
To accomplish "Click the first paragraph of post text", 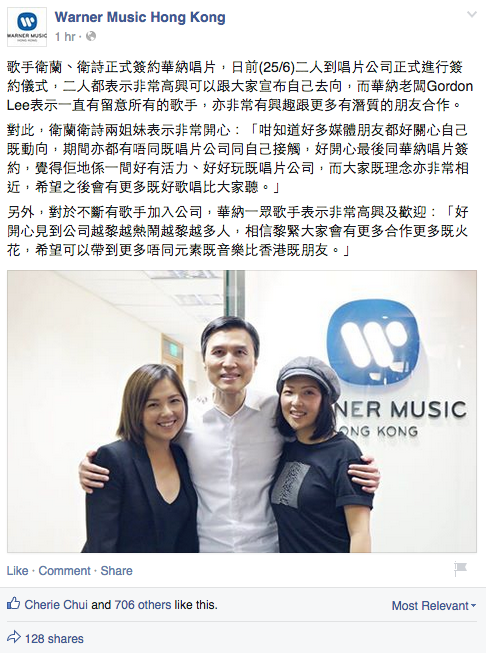I will (x=240, y=86).
